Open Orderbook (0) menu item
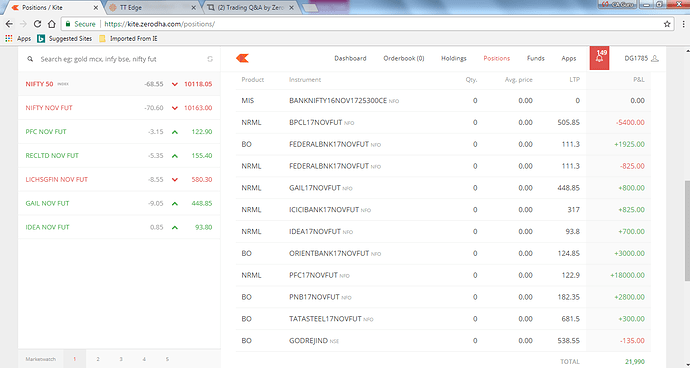This screenshot has width=690, height=368. click(x=404, y=58)
